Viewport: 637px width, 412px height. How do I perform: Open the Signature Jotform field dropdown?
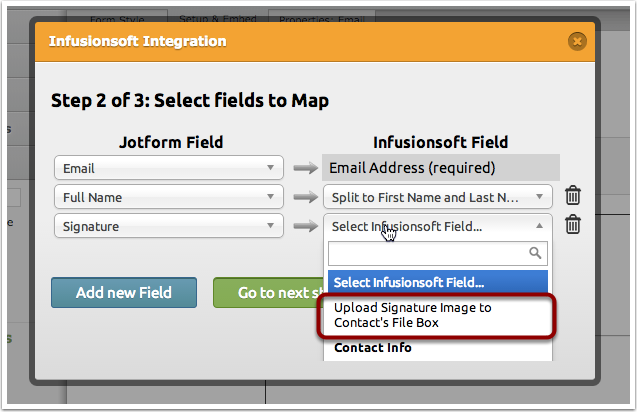pyautogui.click(x=169, y=226)
